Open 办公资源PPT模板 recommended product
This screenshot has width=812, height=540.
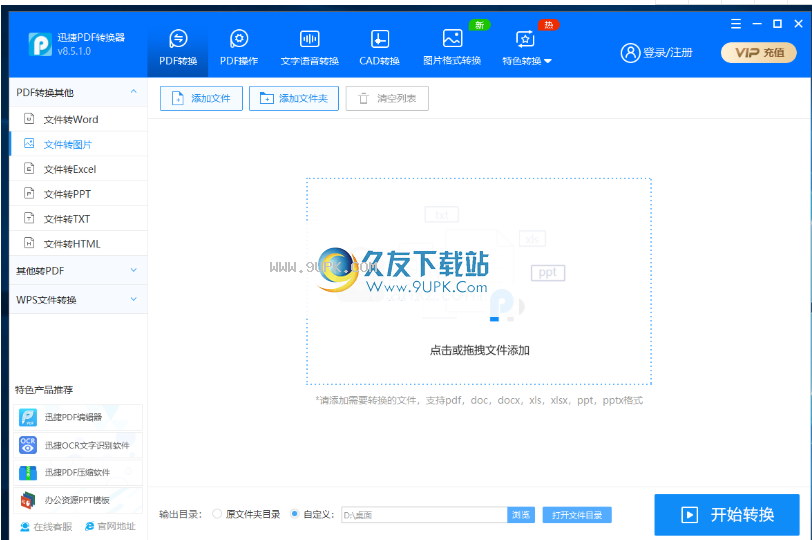pyautogui.click(x=78, y=500)
